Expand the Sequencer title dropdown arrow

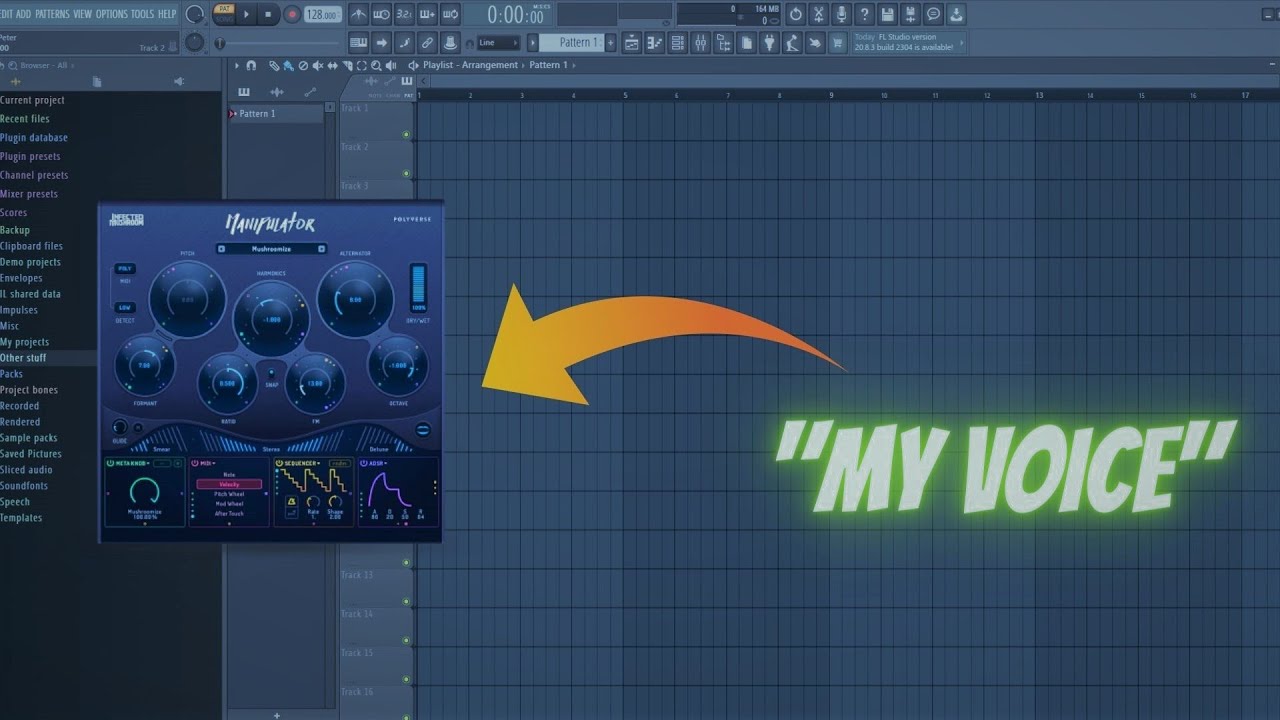pos(318,463)
